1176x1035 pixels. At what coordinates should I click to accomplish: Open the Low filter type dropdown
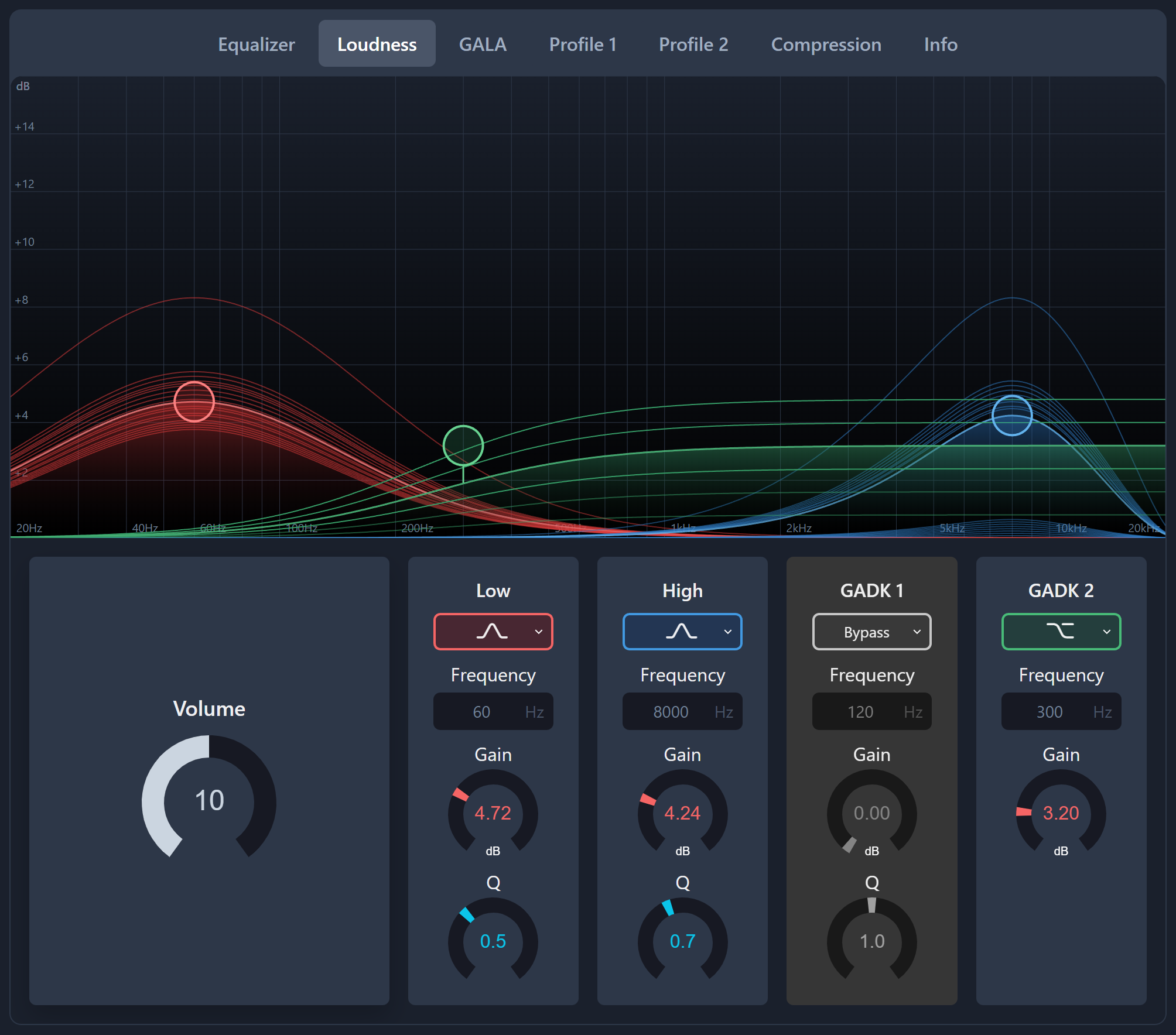point(538,632)
